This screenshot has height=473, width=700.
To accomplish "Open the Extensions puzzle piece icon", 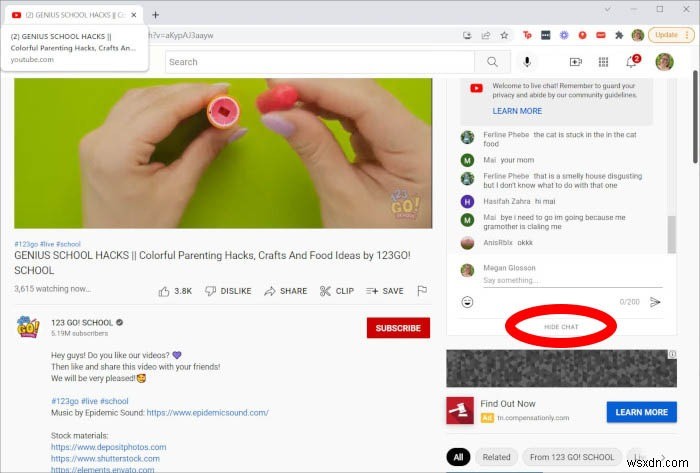I will point(619,35).
